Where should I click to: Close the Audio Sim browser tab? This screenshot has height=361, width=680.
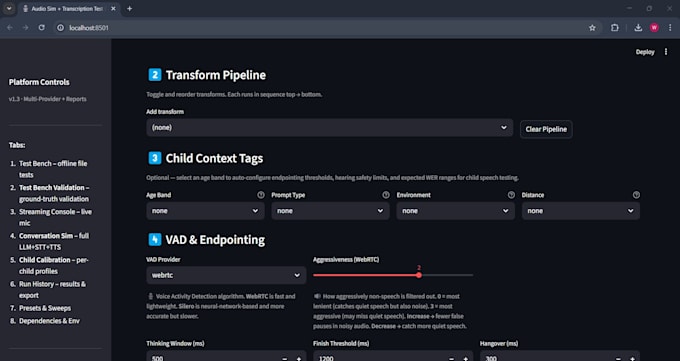113,9
